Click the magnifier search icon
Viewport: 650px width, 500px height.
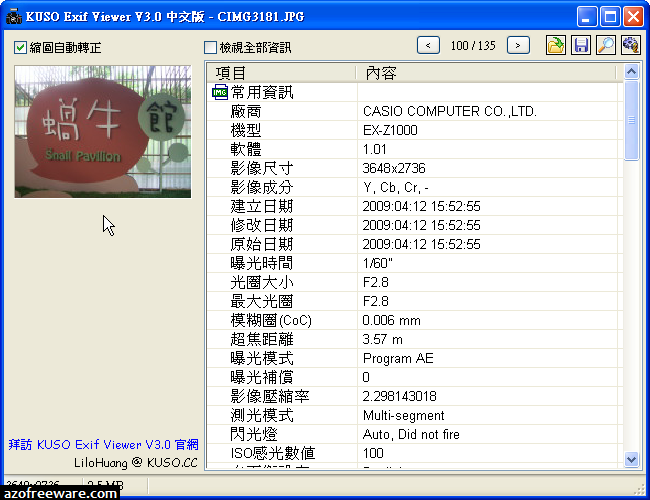click(x=606, y=45)
